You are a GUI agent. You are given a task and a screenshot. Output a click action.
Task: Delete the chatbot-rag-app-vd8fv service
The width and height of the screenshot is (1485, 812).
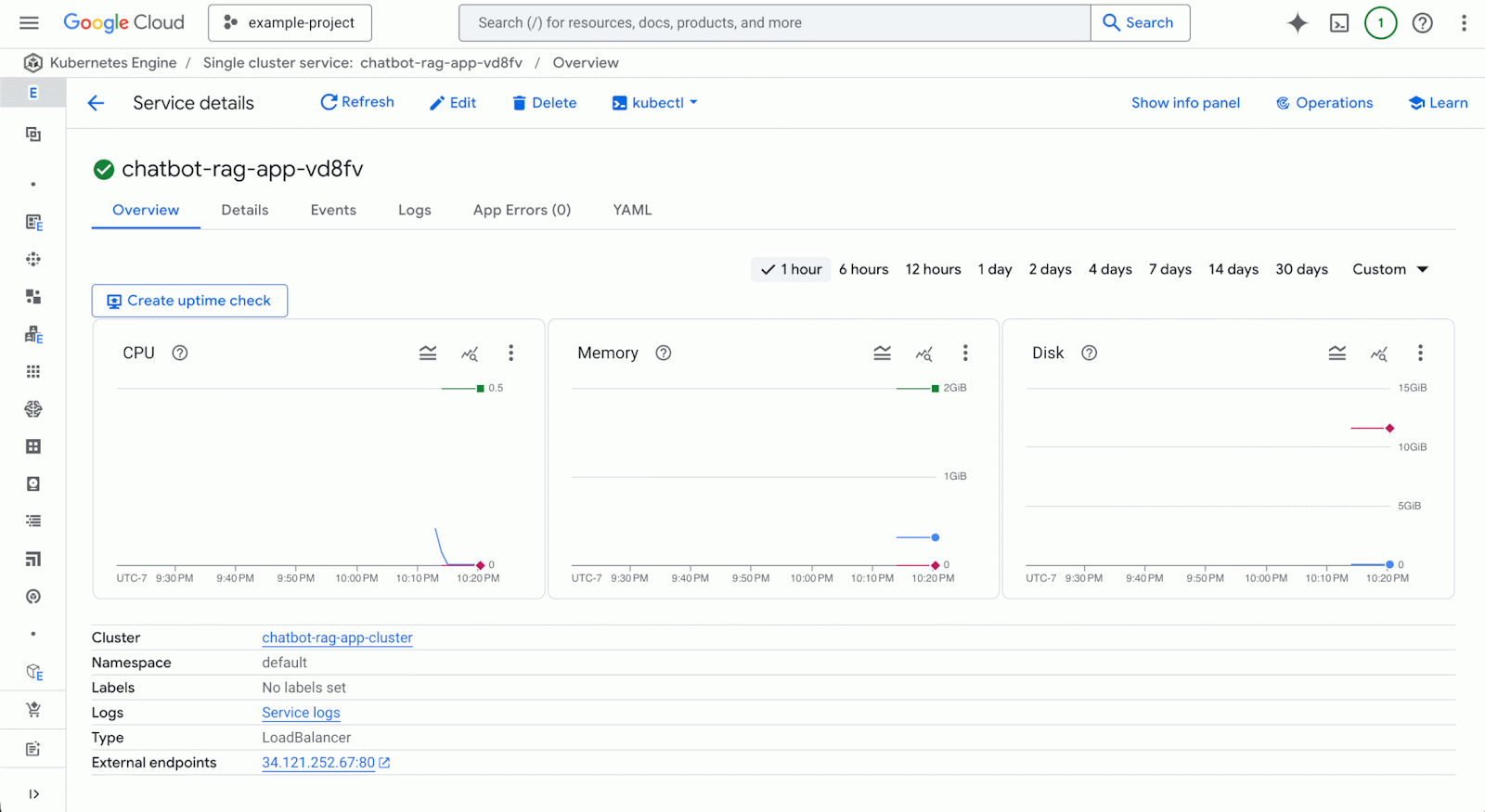[x=545, y=103]
